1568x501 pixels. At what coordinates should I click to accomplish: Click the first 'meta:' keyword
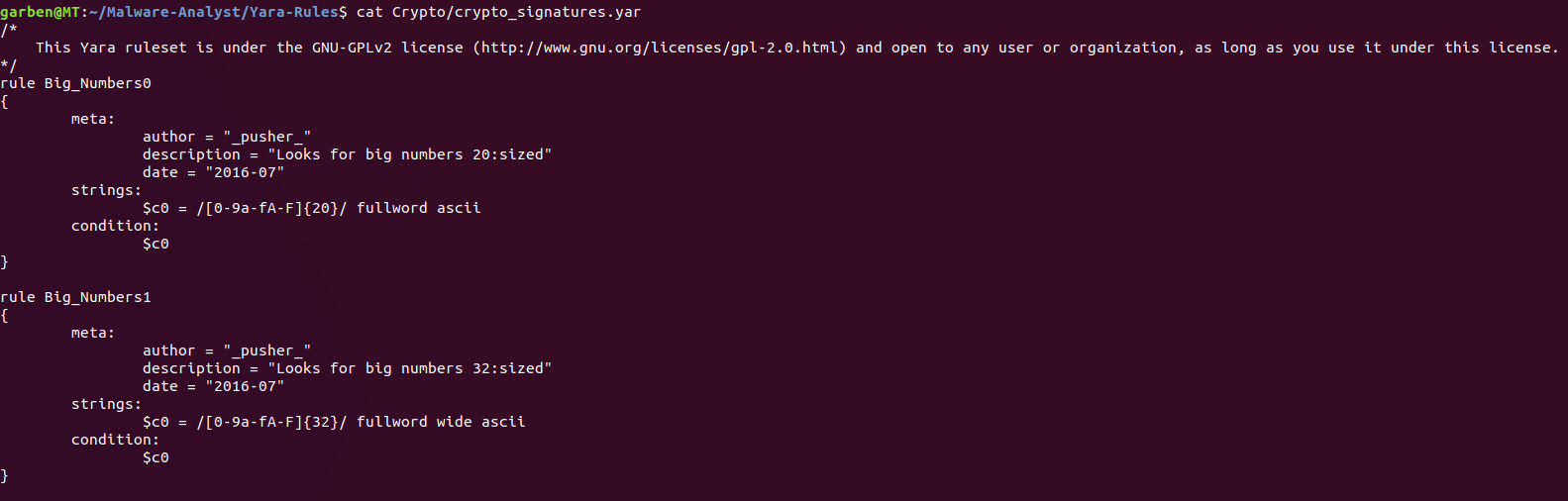coord(93,119)
